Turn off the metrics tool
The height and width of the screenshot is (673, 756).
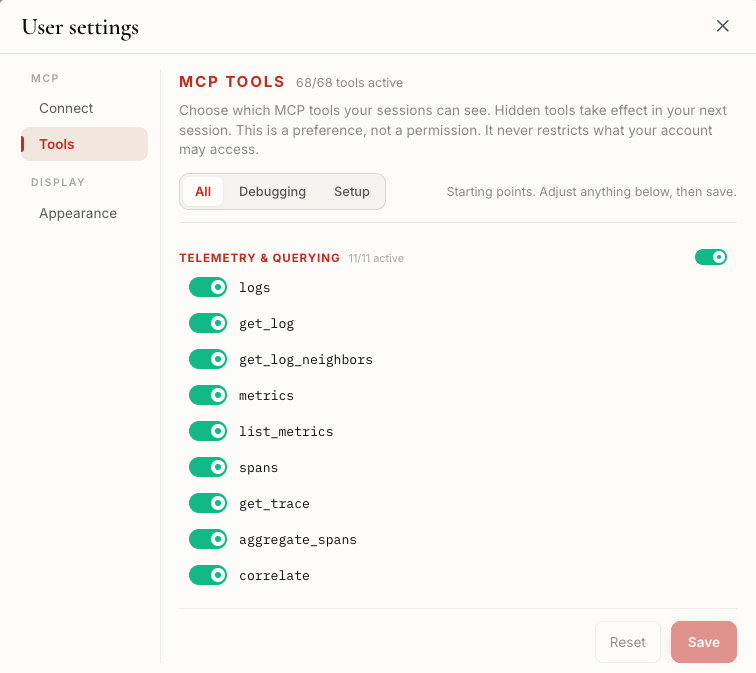pyautogui.click(x=208, y=395)
